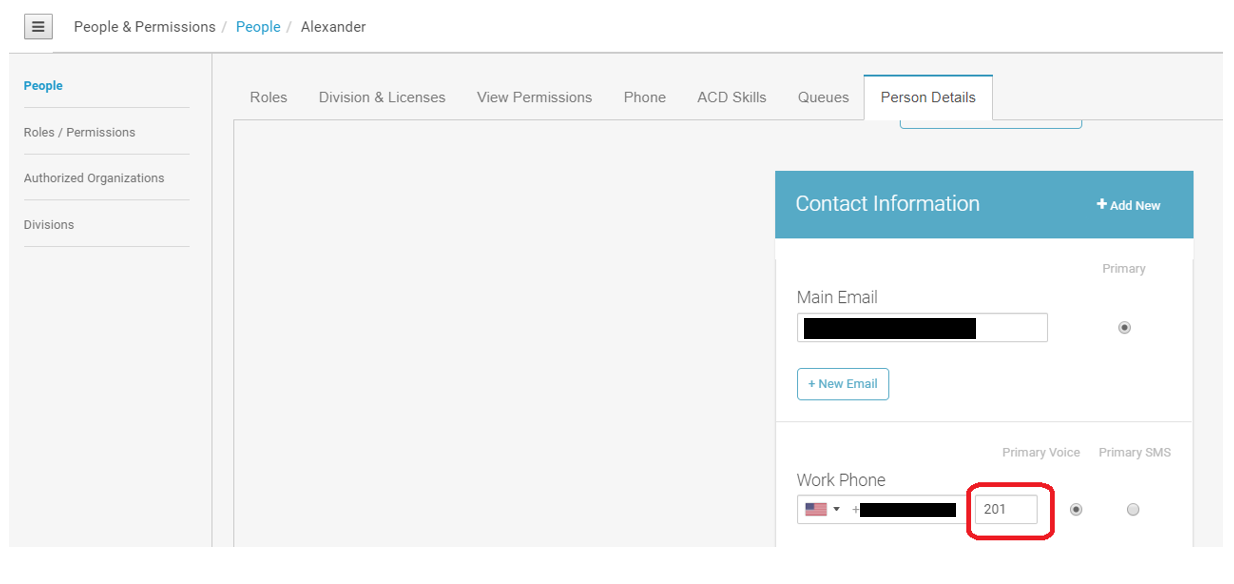This screenshot has height=584, width=1234.
Task: Open Roles / Permissions in the sidebar
Action: tap(79, 132)
